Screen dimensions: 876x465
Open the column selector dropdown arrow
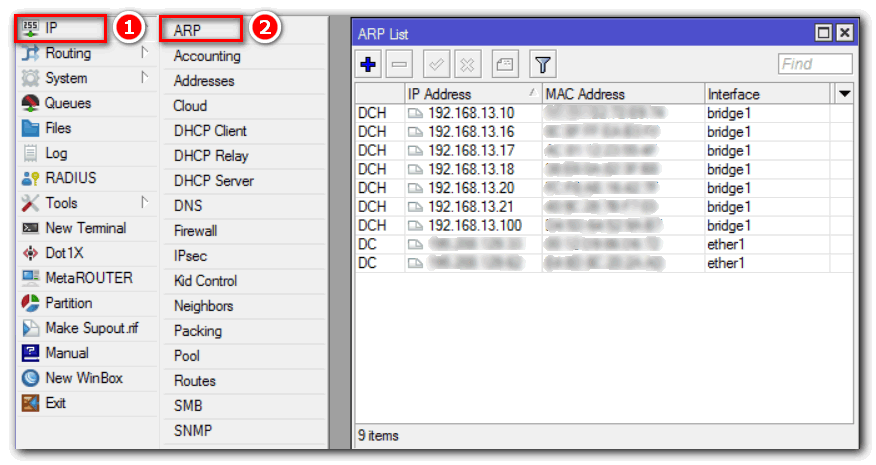click(844, 93)
